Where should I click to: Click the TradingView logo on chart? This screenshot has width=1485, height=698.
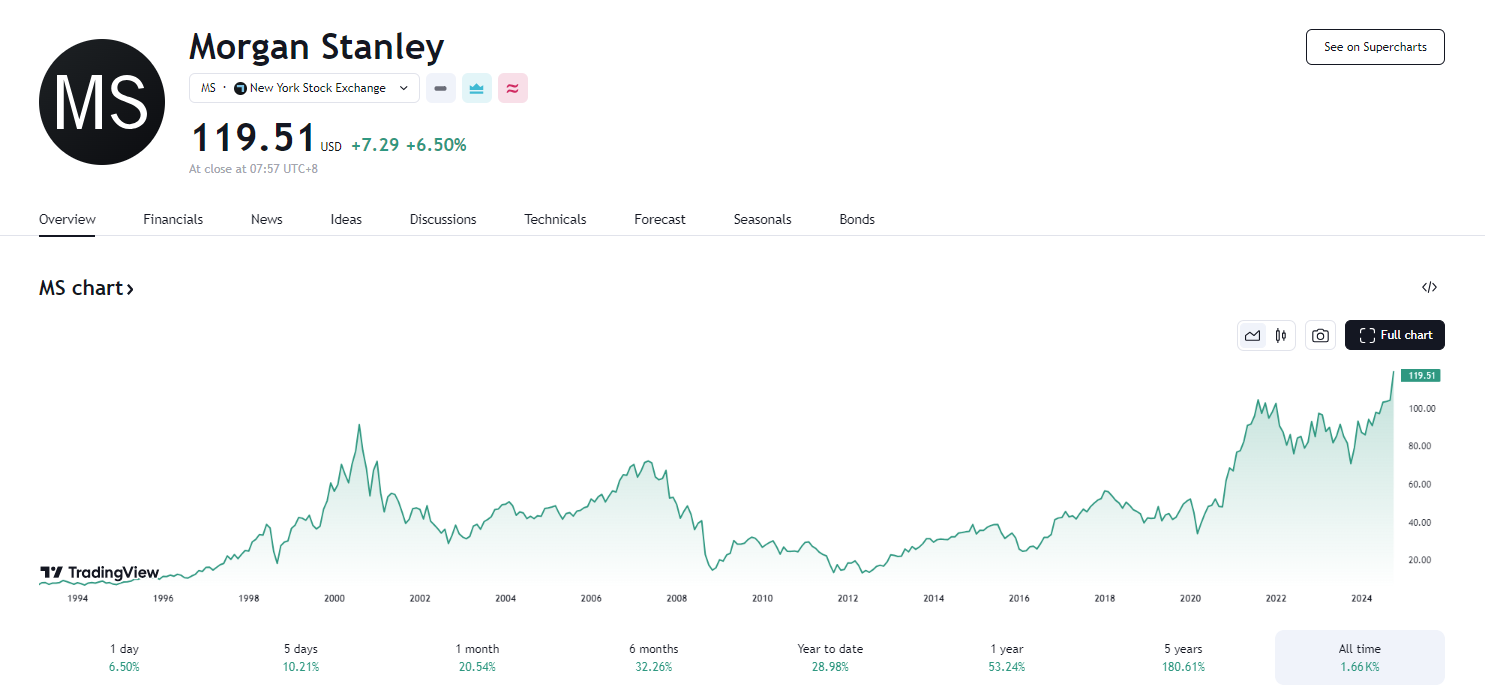99,573
